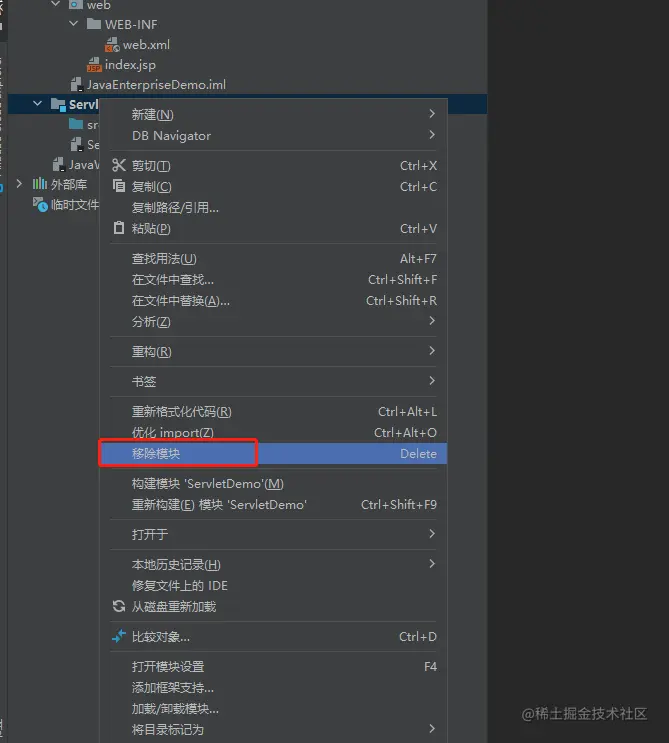669x743 pixels.
Task: Click the external libraries (外部库) bar icon
Action: pyautogui.click(x=40, y=184)
